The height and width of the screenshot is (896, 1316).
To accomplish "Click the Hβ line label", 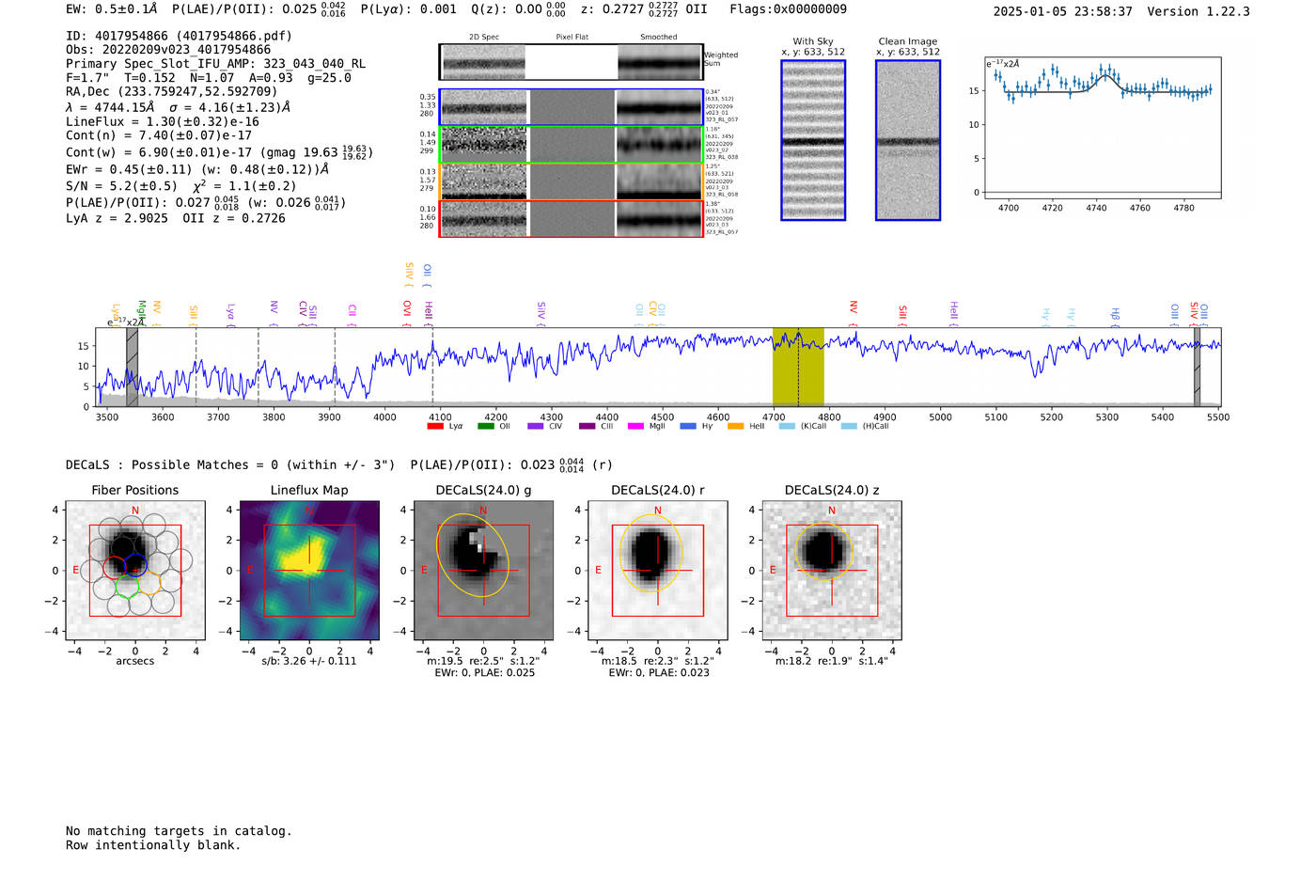I will [x=1115, y=317].
